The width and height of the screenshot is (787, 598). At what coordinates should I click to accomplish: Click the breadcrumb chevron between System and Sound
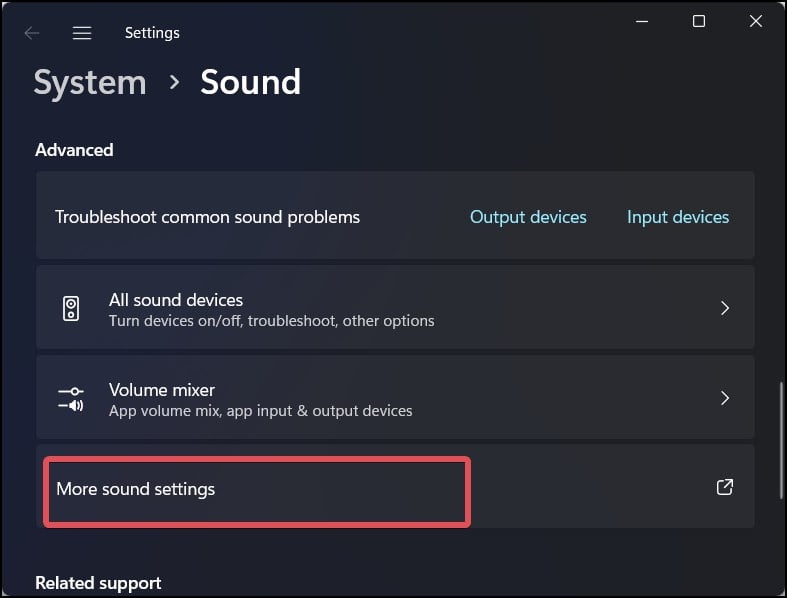pyautogui.click(x=174, y=82)
